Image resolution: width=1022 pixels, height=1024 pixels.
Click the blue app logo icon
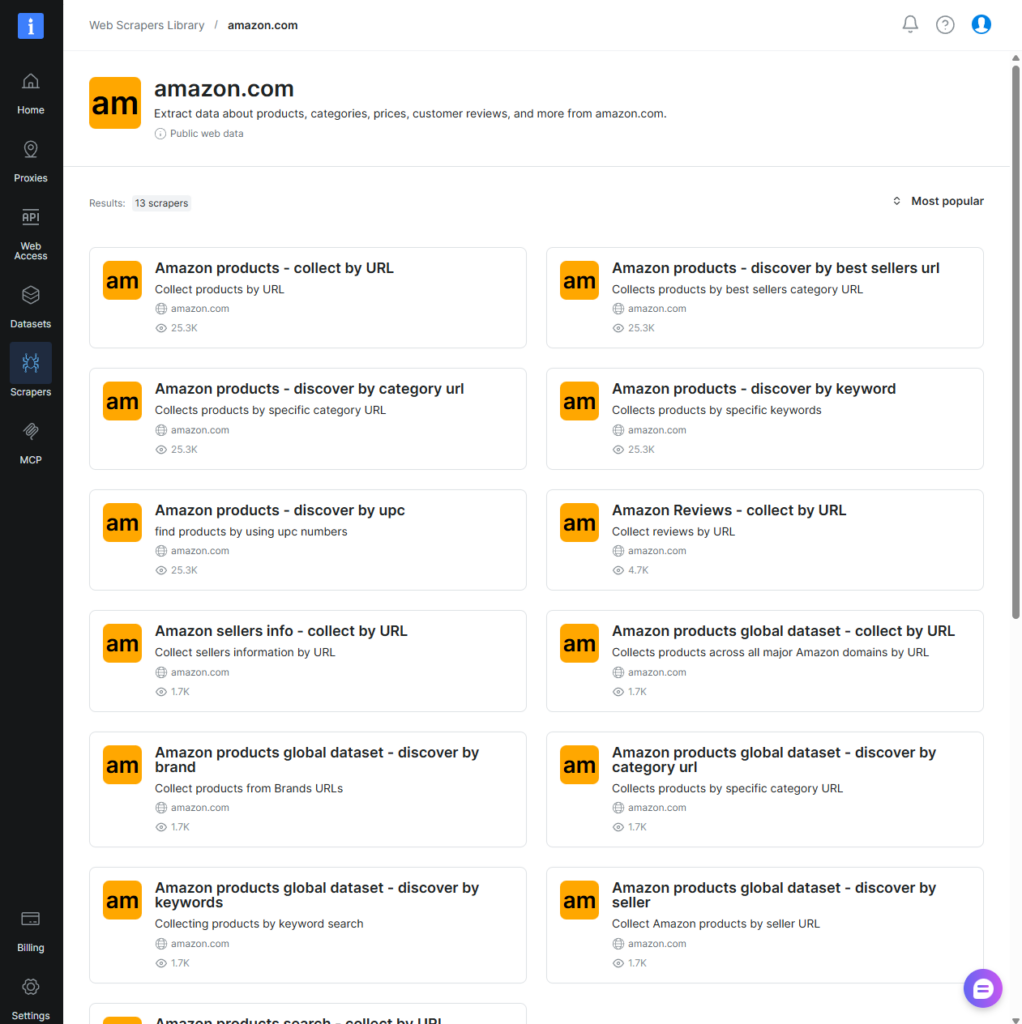(31, 26)
